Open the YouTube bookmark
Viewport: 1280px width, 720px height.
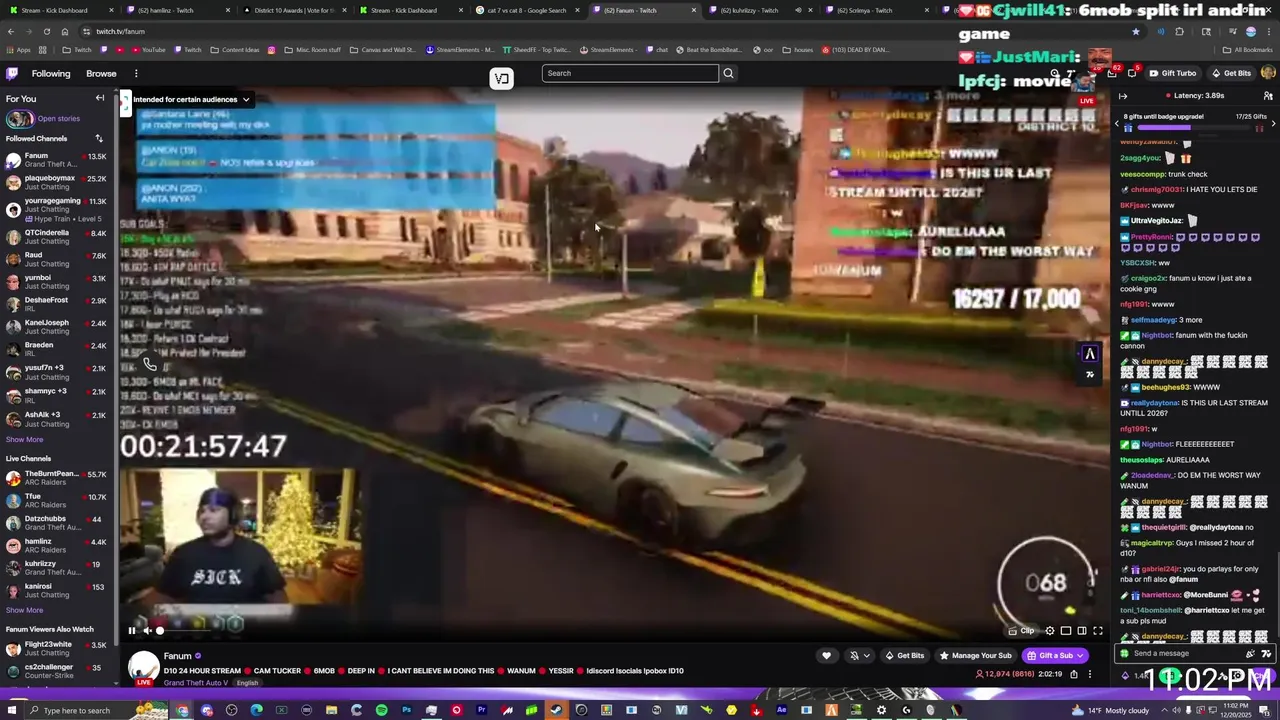click(148, 50)
